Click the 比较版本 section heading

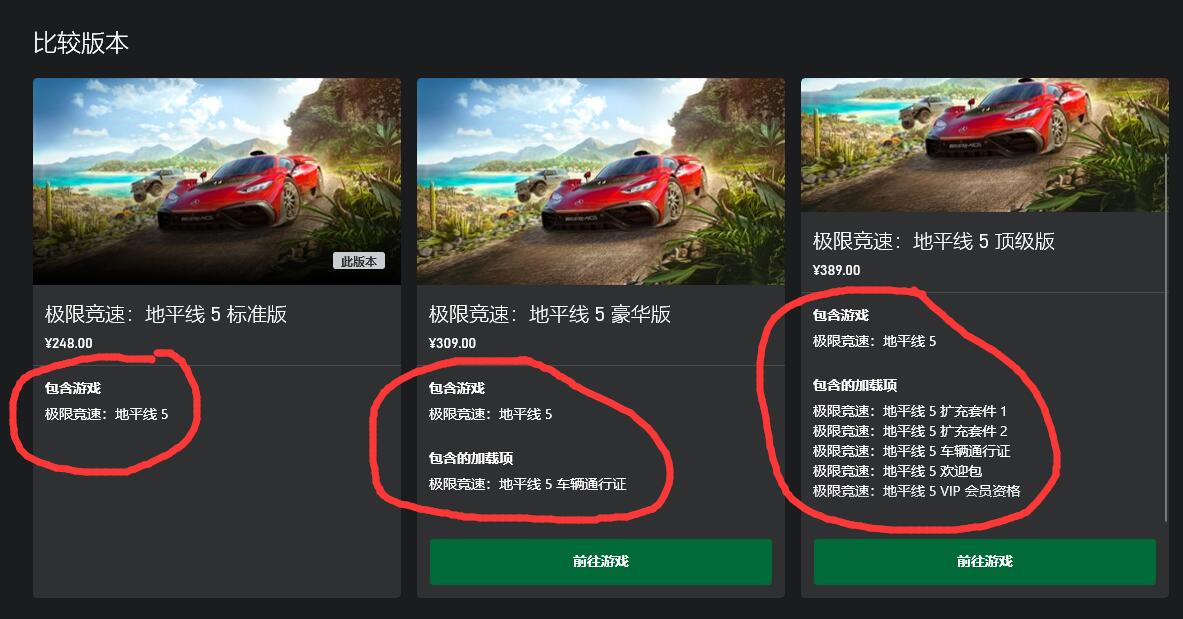[81, 43]
